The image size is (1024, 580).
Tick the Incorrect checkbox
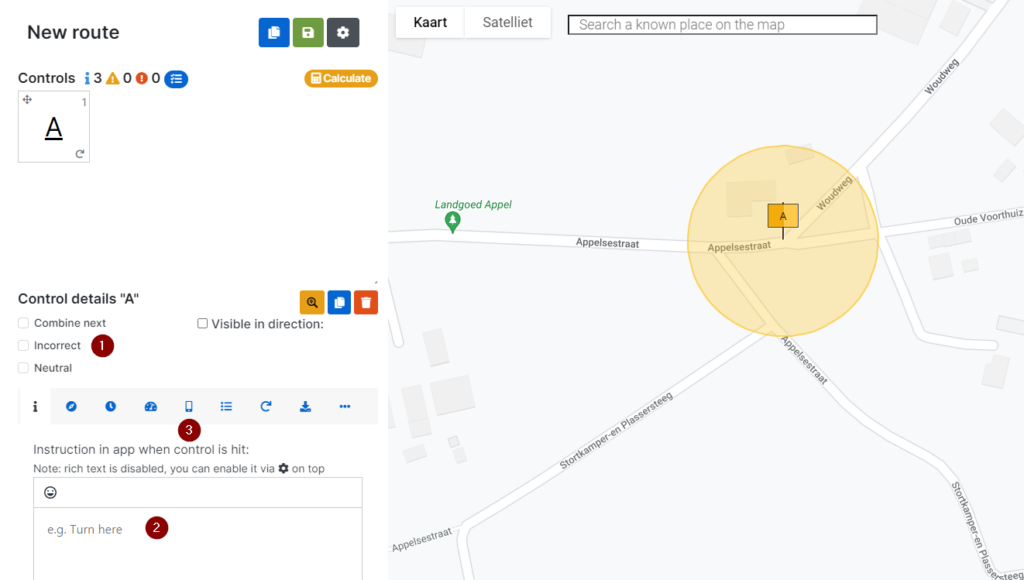point(23,345)
